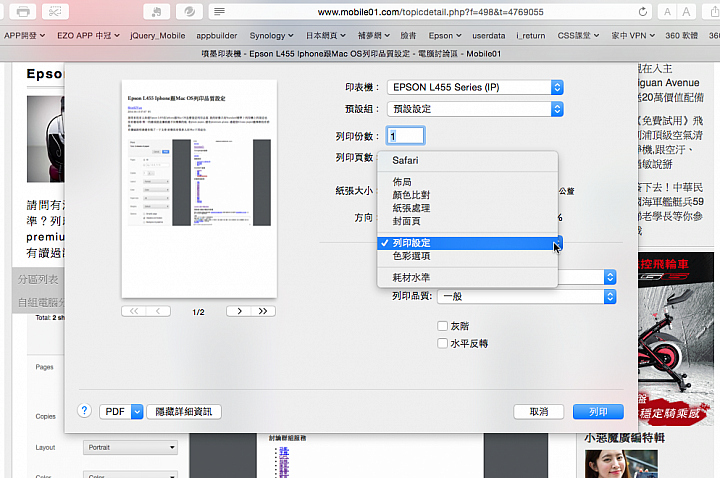The height and width of the screenshot is (478, 720).
Task: Choose 色彩選項 in the popup menu
Action: (x=467, y=256)
